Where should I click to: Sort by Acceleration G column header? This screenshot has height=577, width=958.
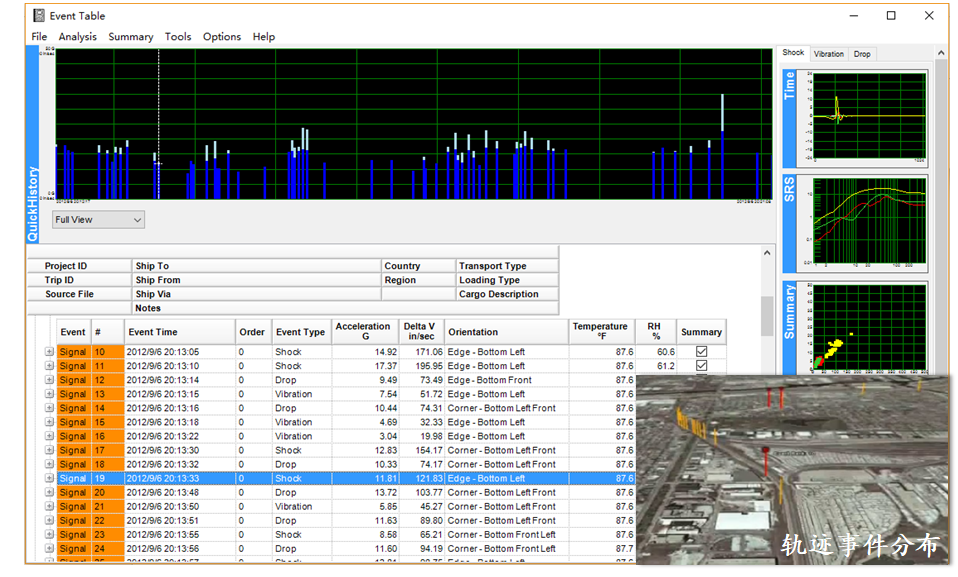[x=365, y=332]
